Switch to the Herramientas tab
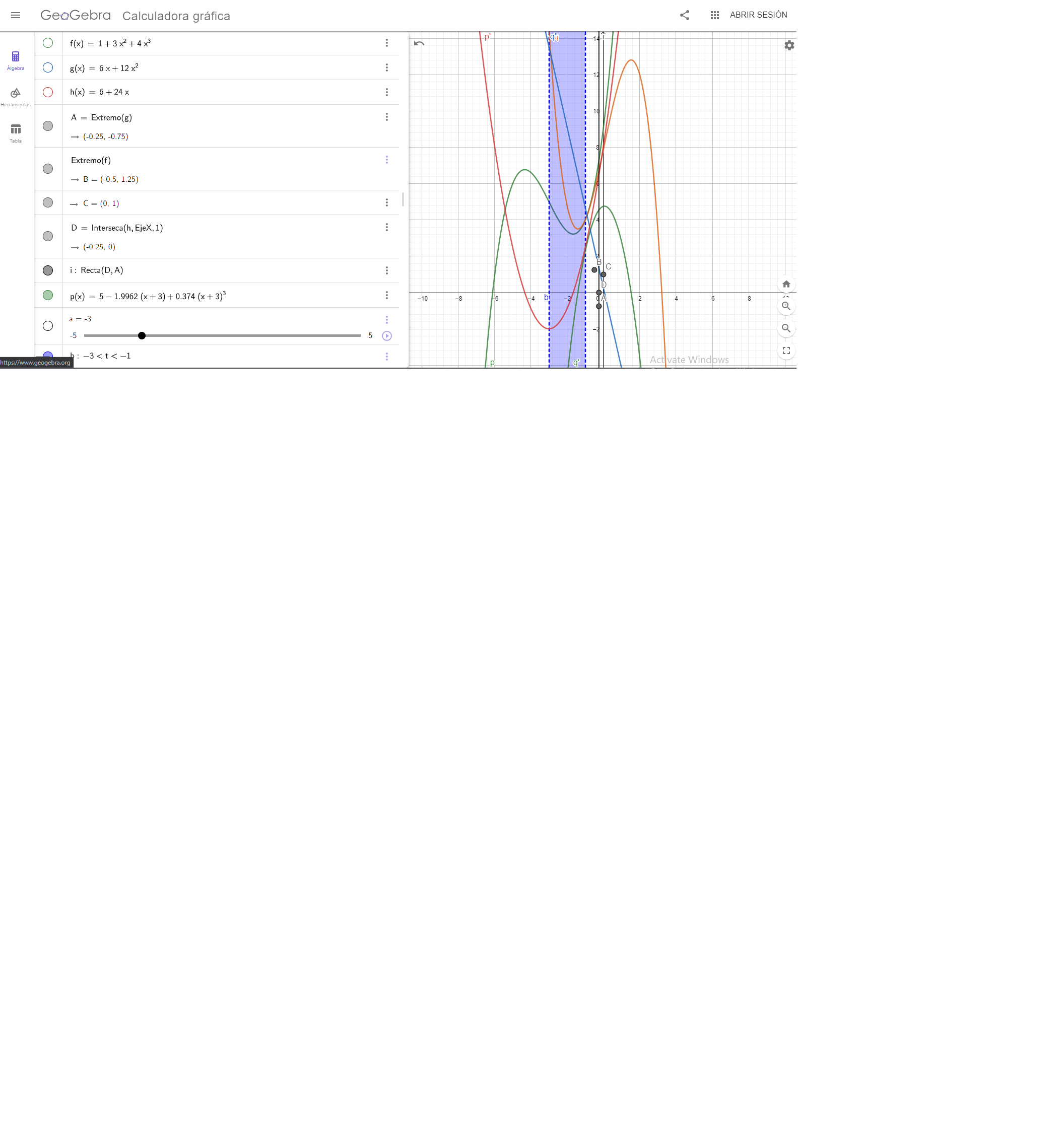 (x=16, y=97)
